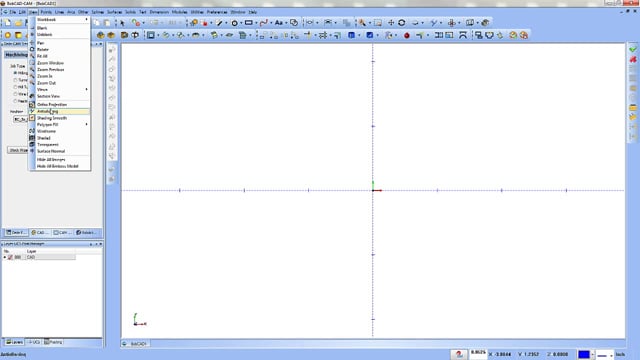Switch to the UCS tab
Screen dimensions: 640x360
(x=34, y=342)
